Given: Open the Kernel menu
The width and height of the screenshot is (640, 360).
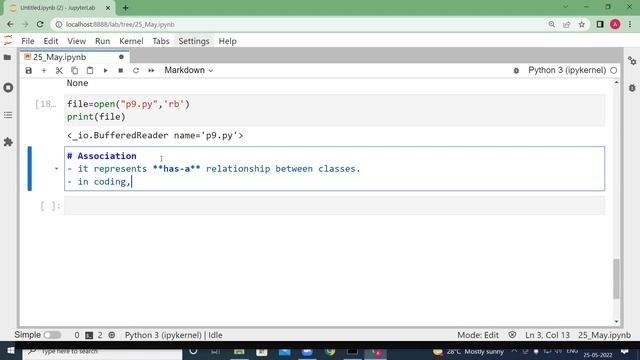Looking at the screenshot, I should pyautogui.click(x=131, y=41).
